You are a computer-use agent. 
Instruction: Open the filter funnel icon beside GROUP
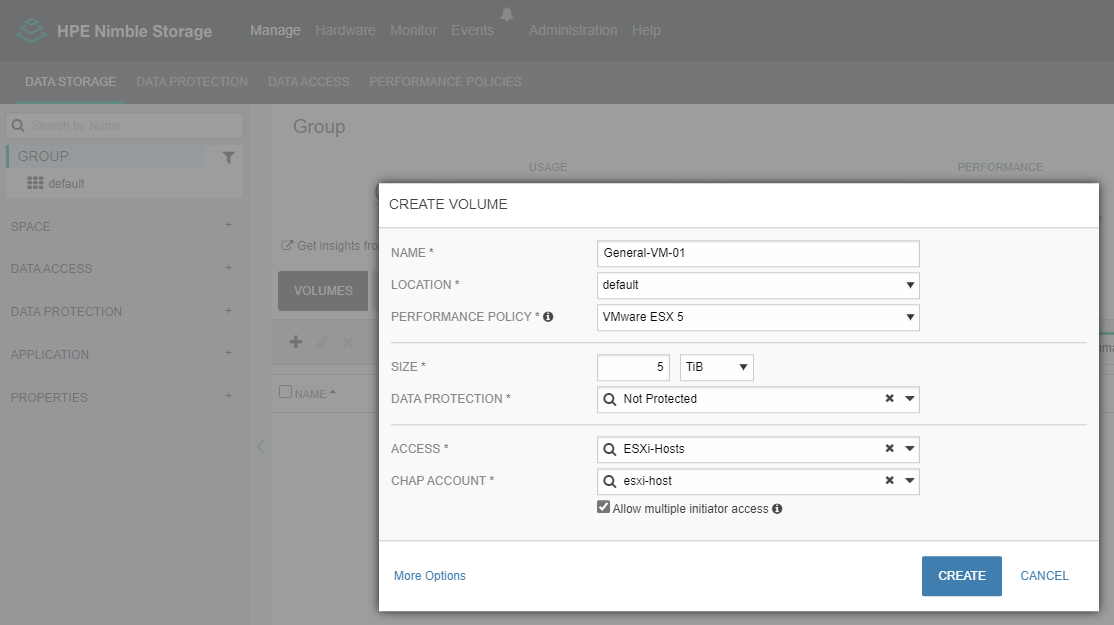(228, 157)
